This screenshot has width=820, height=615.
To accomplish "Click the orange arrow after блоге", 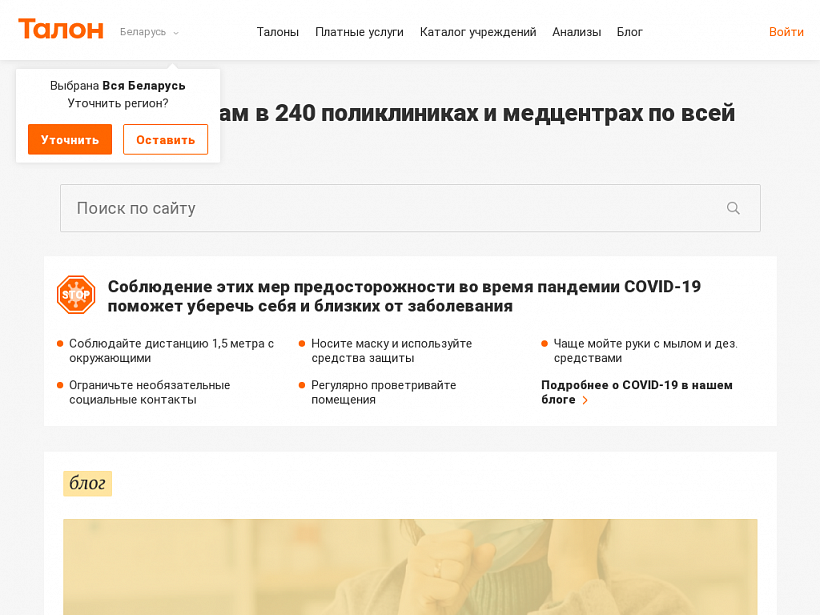I will pos(585,400).
